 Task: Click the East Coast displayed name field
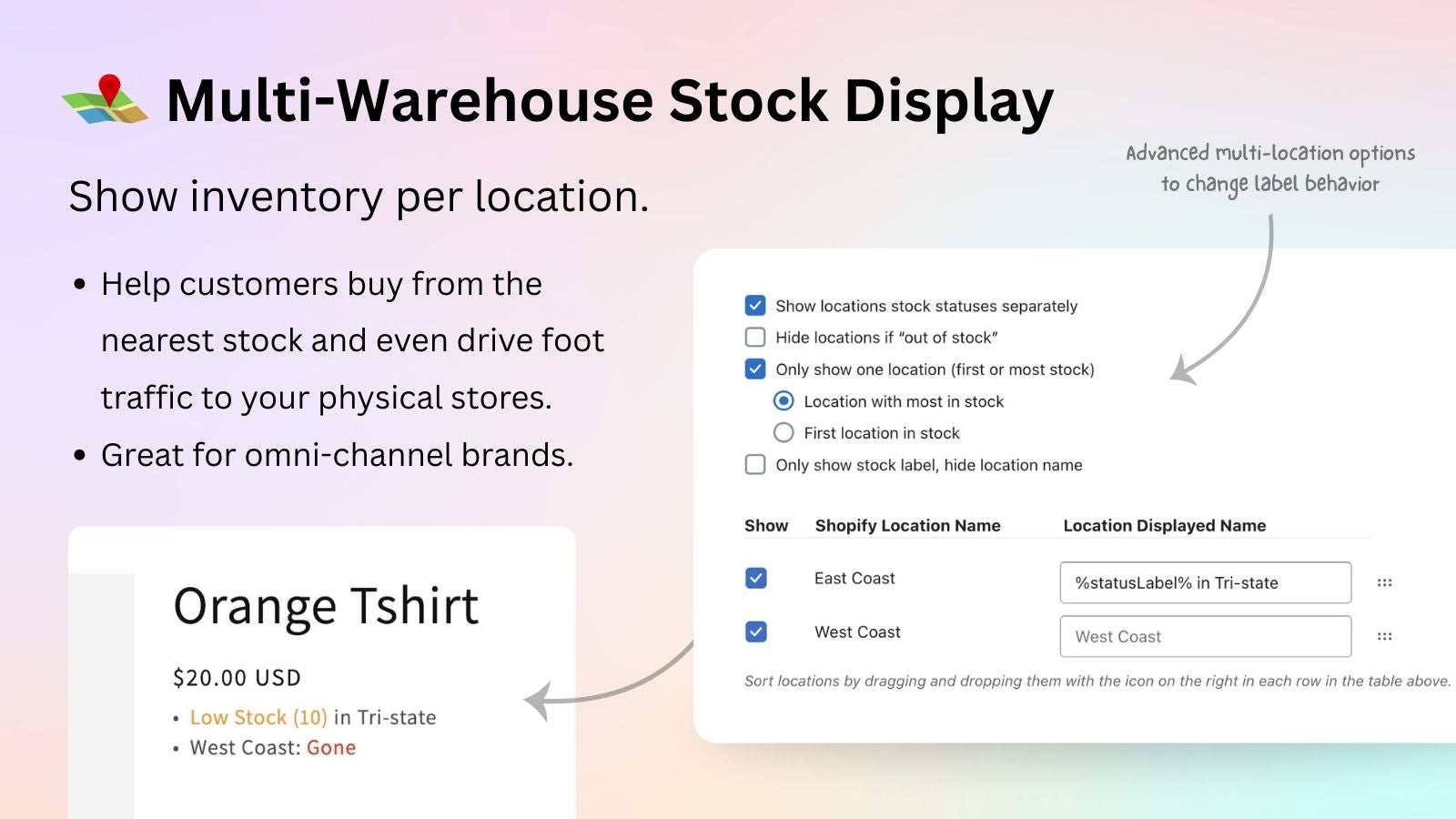pos(1205,582)
